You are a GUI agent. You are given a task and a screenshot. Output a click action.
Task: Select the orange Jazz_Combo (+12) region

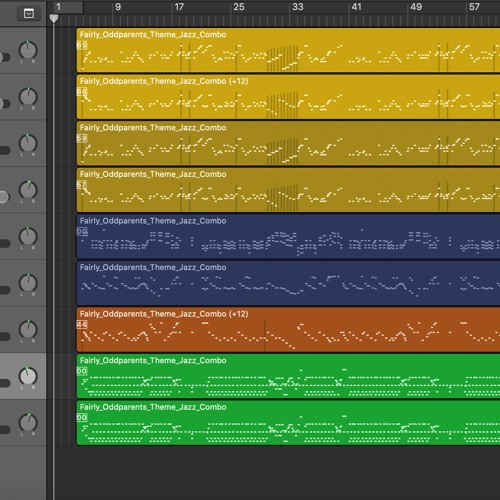(x=288, y=330)
